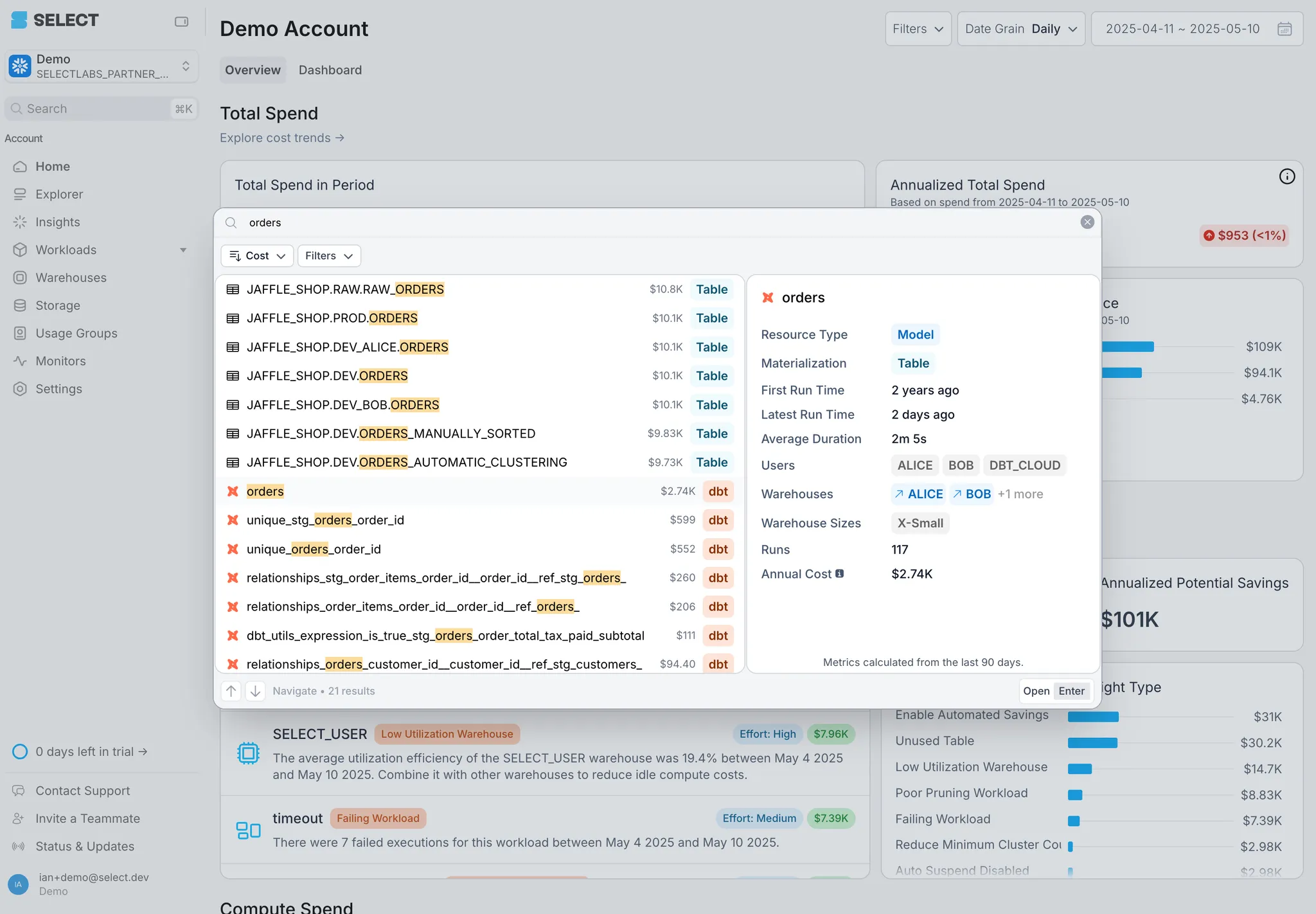This screenshot has width=1316, height=914.
Task: Open Insights from the sidebar
Action: tap(58, 222)
